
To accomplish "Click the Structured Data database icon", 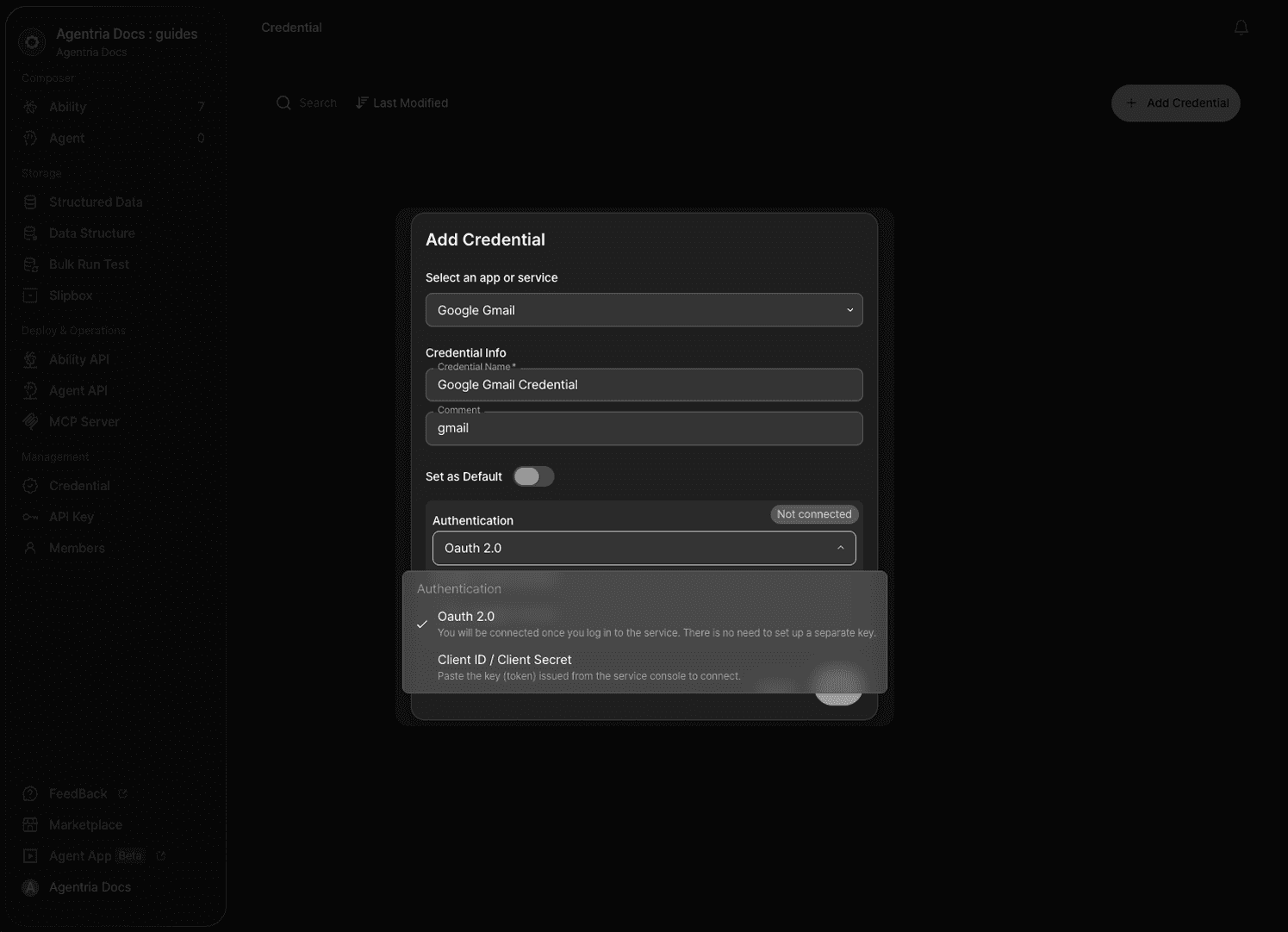I will [x=30, y=202].
